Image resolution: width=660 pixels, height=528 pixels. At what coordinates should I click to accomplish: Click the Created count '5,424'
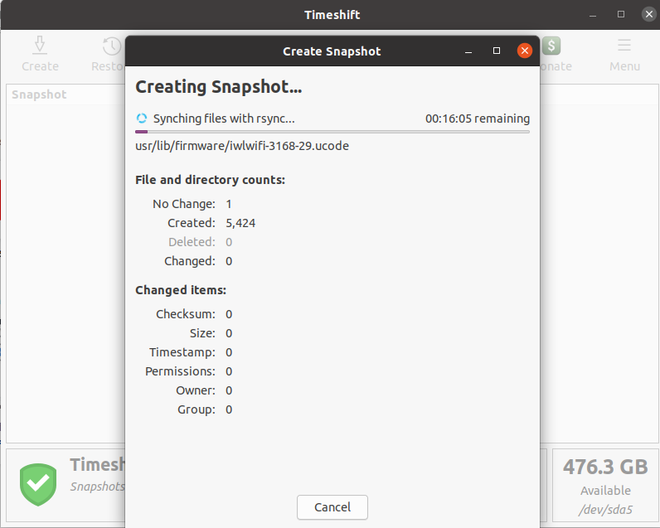pos(240,223)
